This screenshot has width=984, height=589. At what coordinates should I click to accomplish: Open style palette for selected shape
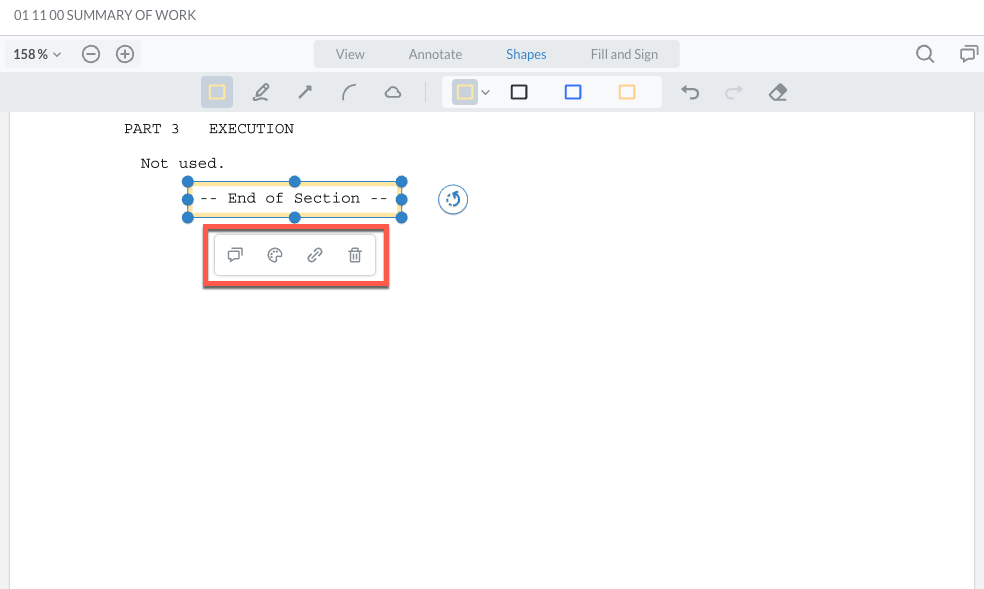[x=275, y=255]
